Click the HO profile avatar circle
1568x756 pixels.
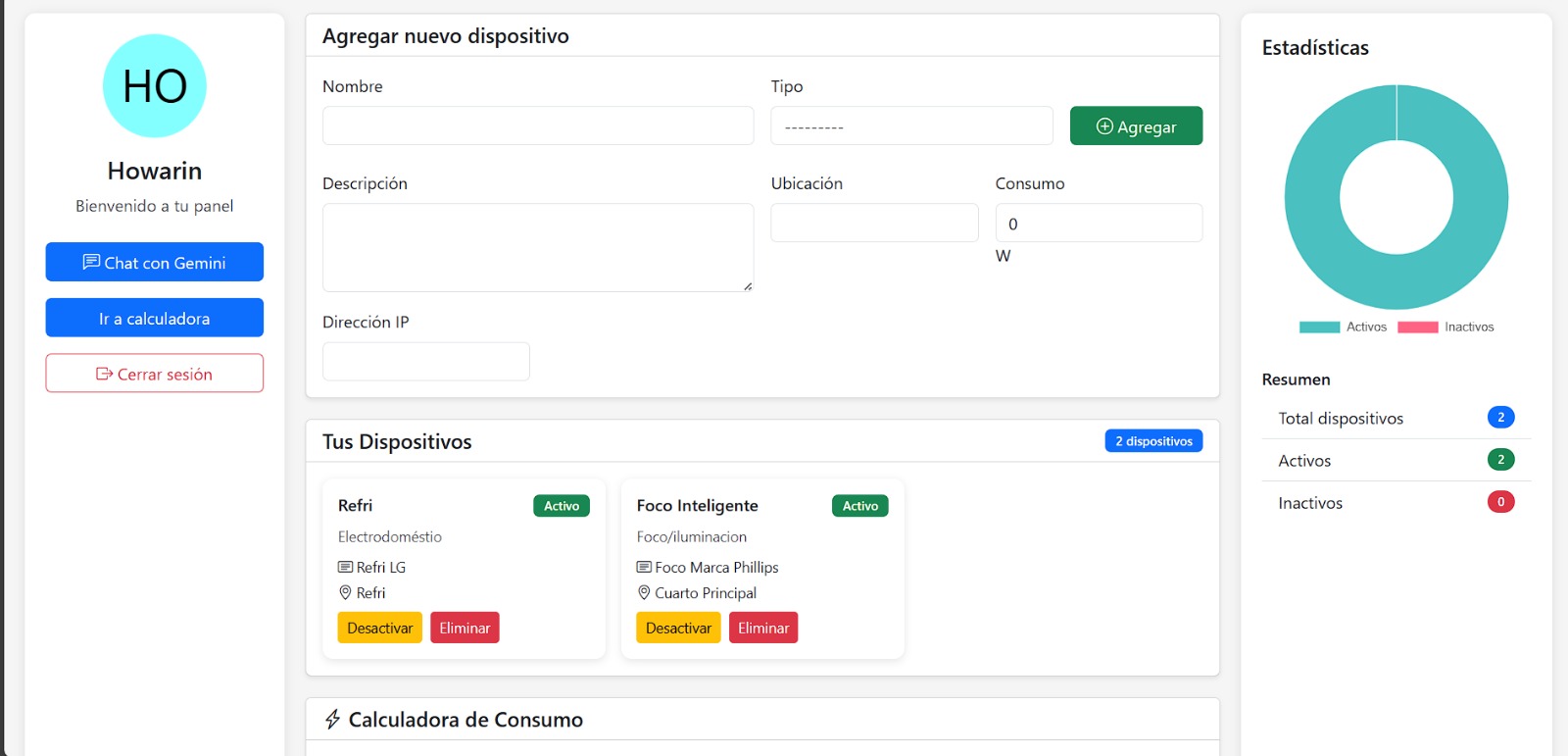(x=155, y=86)
